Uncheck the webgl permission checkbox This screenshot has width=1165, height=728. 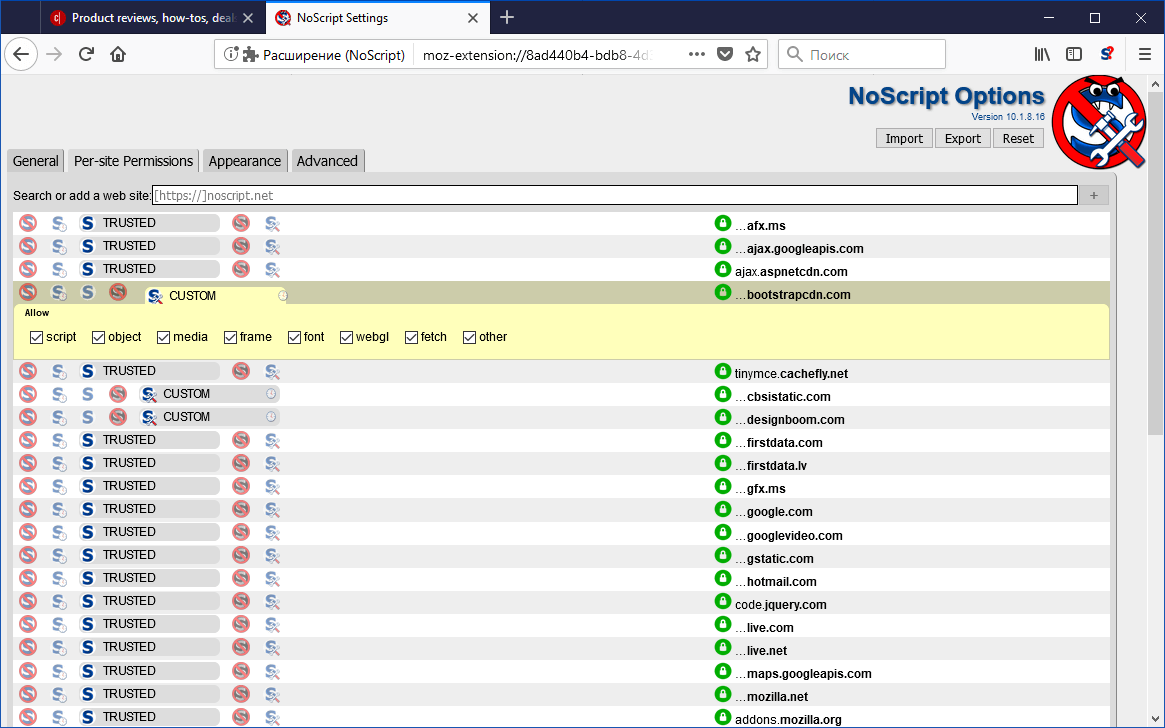346,337
